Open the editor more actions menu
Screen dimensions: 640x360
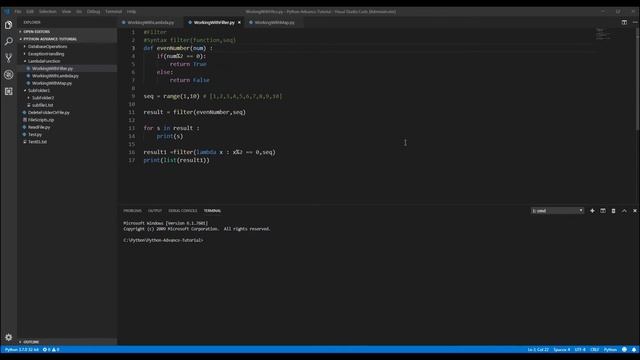pos(635,22)
